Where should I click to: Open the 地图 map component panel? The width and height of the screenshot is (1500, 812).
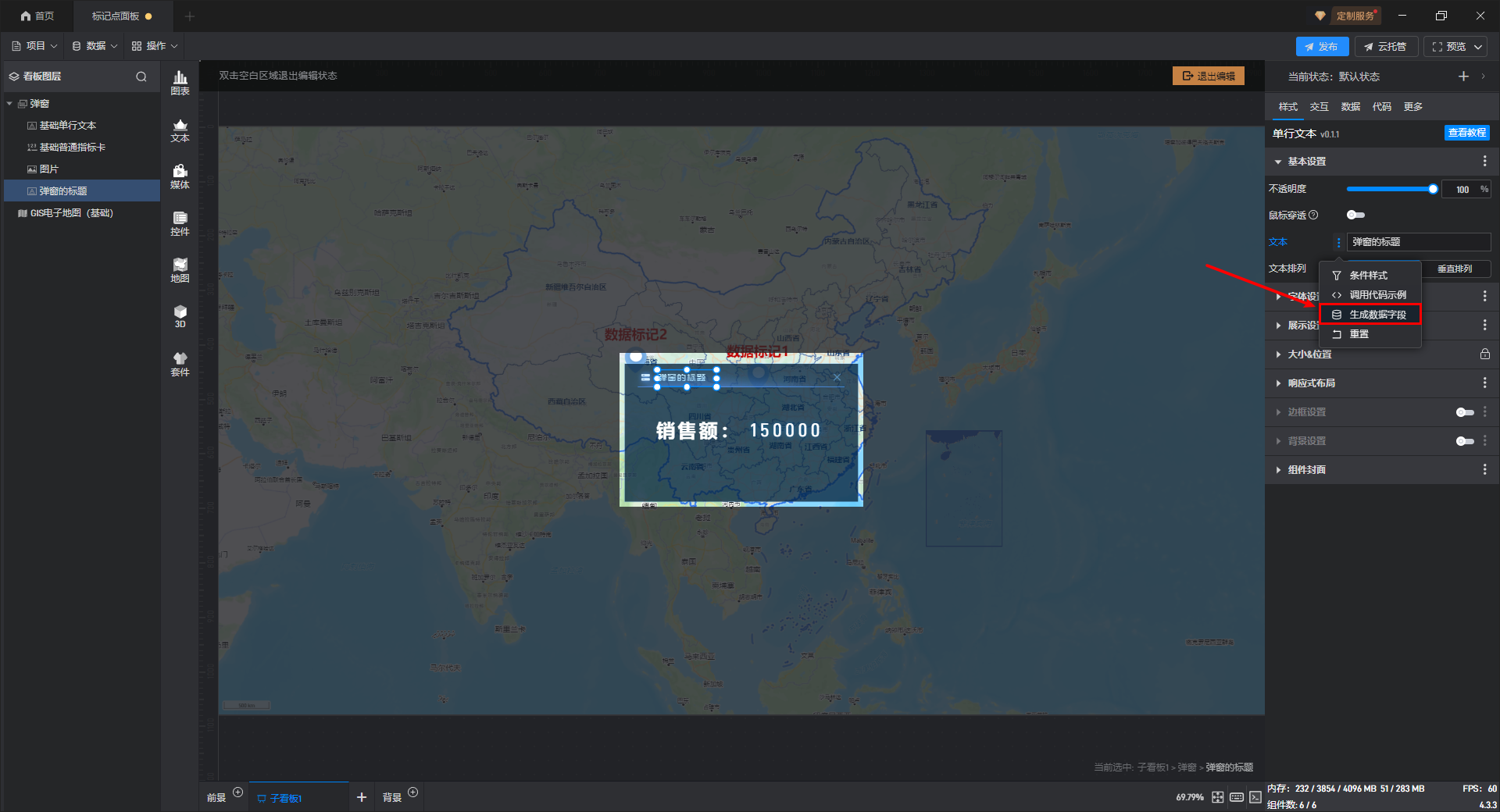180,270
